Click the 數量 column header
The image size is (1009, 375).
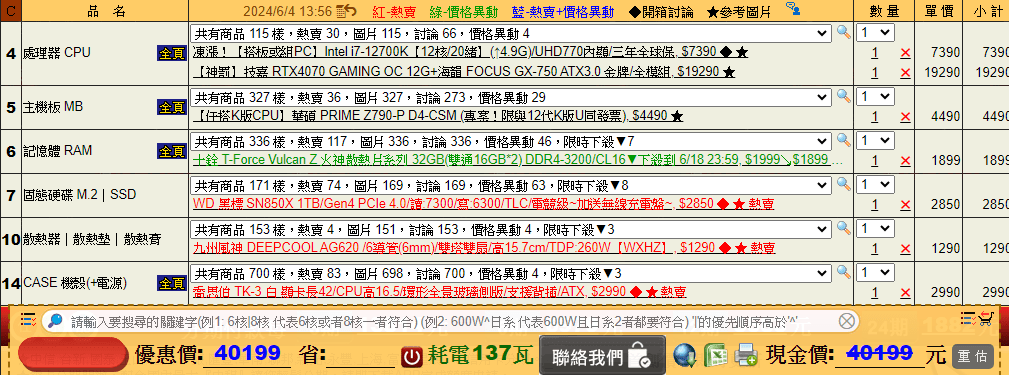click(884, 11)
